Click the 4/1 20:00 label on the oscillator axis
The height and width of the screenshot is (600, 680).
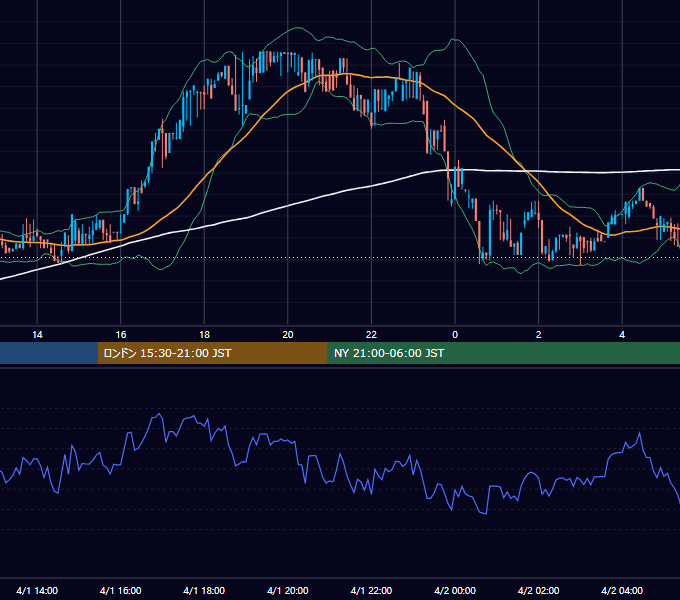pos(288,590)
